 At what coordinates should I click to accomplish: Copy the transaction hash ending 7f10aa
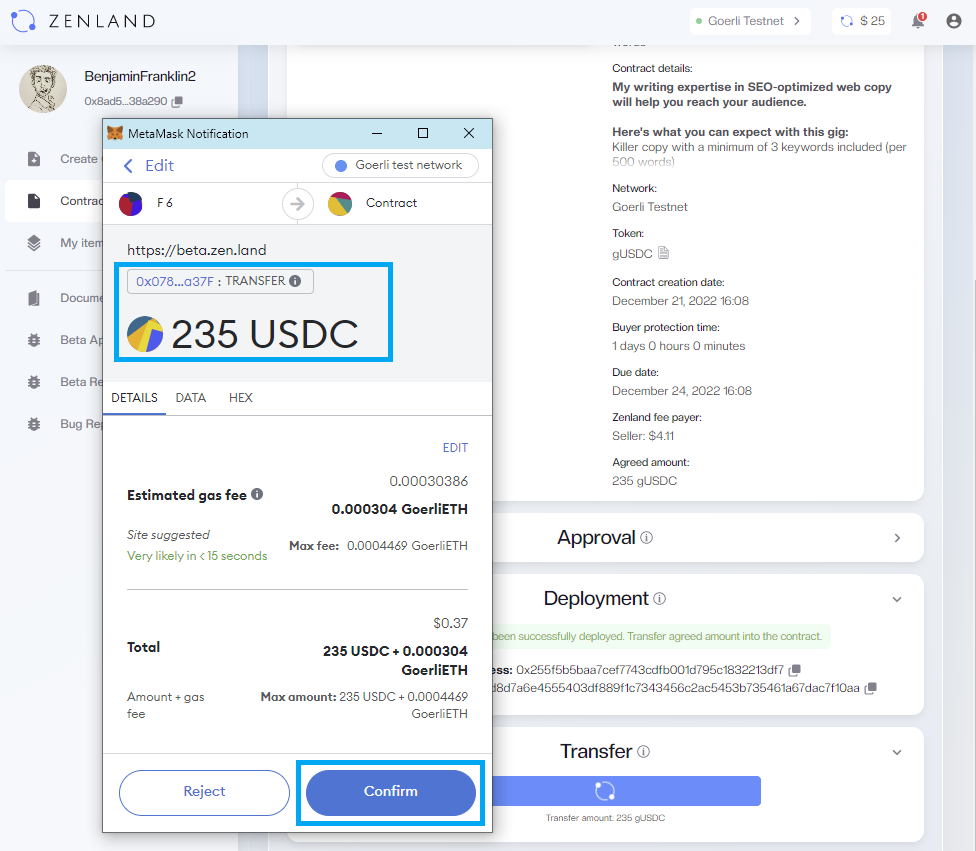click(871, 688)
